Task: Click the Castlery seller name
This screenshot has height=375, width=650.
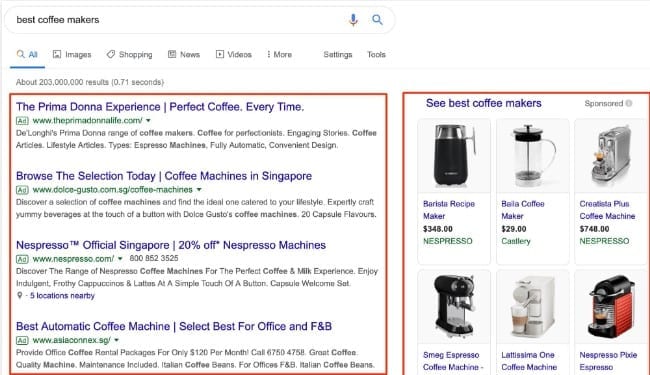Action: [x=516, y=241]
